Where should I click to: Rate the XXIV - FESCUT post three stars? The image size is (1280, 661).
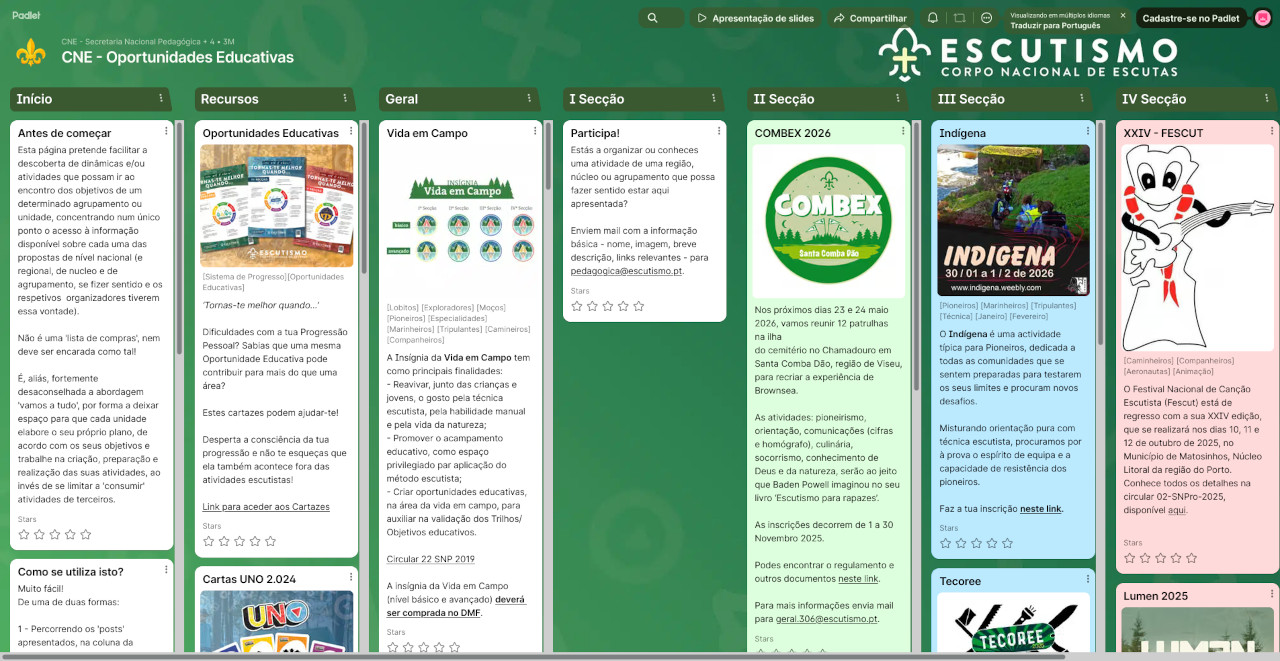[x=1161, y=558]
